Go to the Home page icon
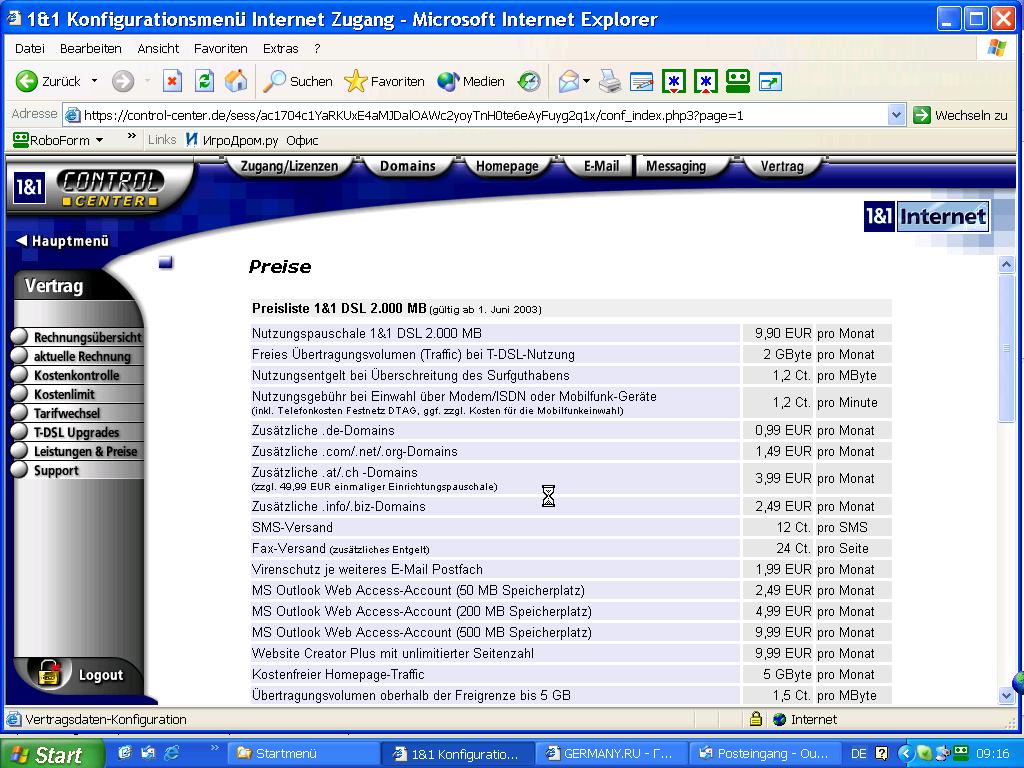 (x=236, y=82)
